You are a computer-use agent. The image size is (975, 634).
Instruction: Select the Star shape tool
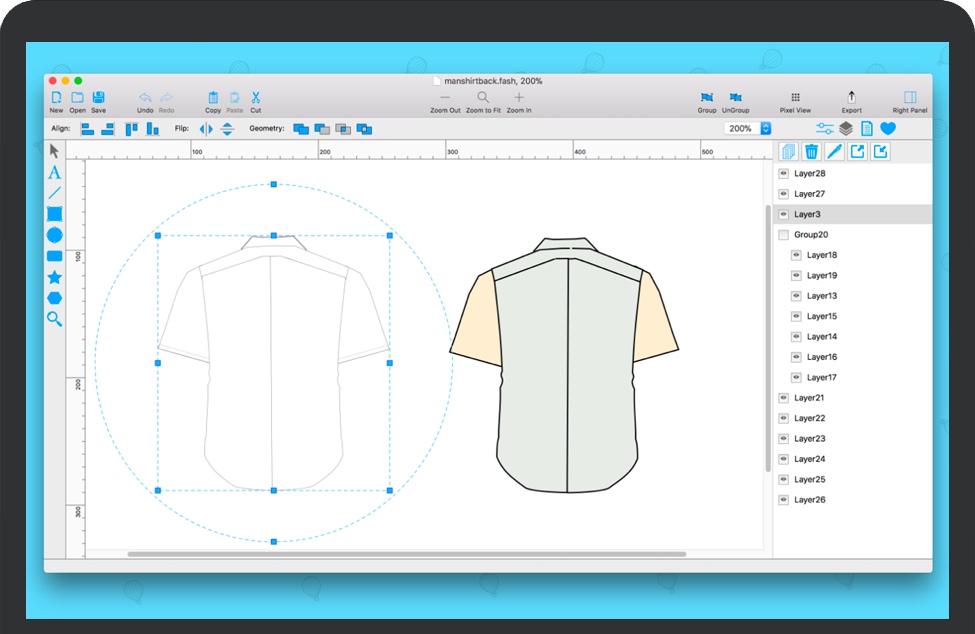(x=54, y=277)
